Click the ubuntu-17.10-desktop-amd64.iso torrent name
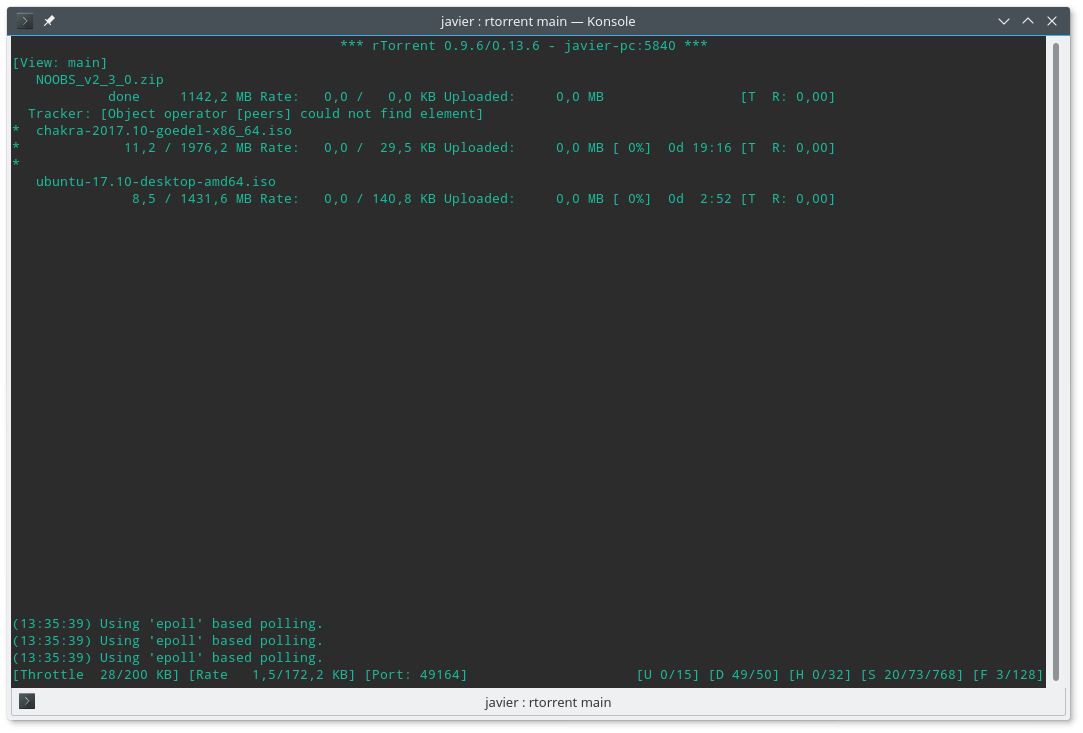The height and width of the screenshot is (733, 1083). pos(155,182)
